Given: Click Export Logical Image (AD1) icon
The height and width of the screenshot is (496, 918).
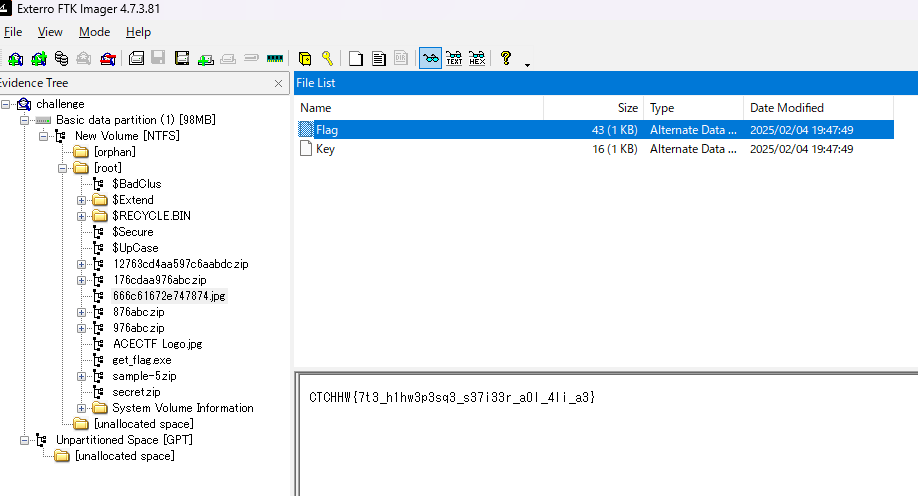Looking at the screenshot, I should click(182, 58).
